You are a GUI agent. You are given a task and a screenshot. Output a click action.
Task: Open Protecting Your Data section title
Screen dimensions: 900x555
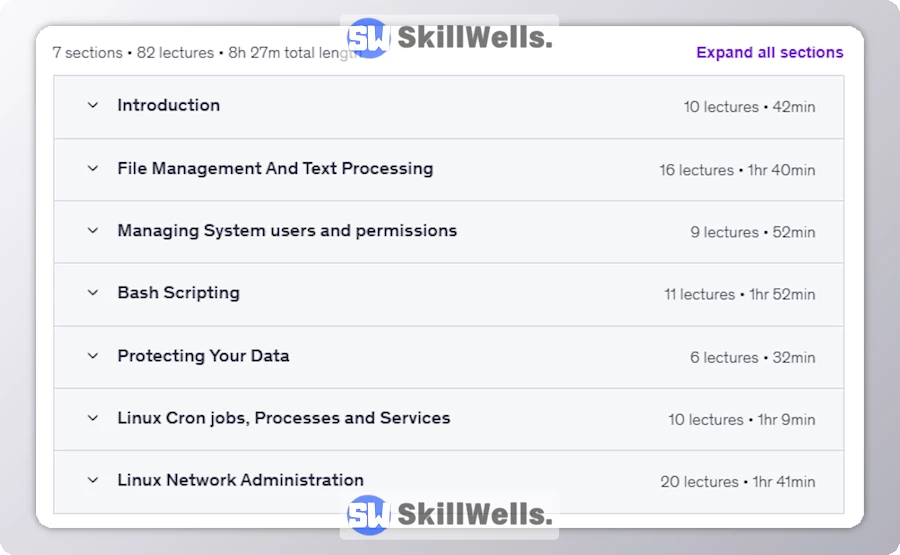click(203, 355)
